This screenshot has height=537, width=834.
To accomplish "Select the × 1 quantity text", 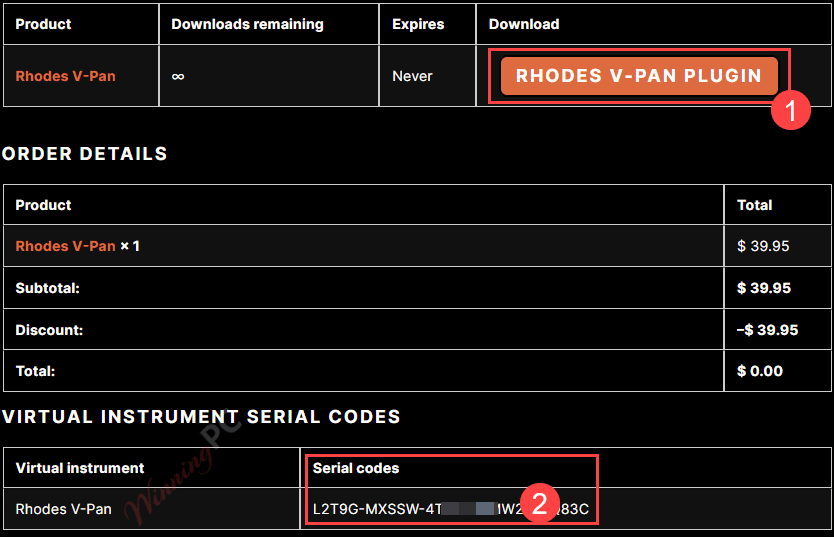I will (x=130, y=246).
